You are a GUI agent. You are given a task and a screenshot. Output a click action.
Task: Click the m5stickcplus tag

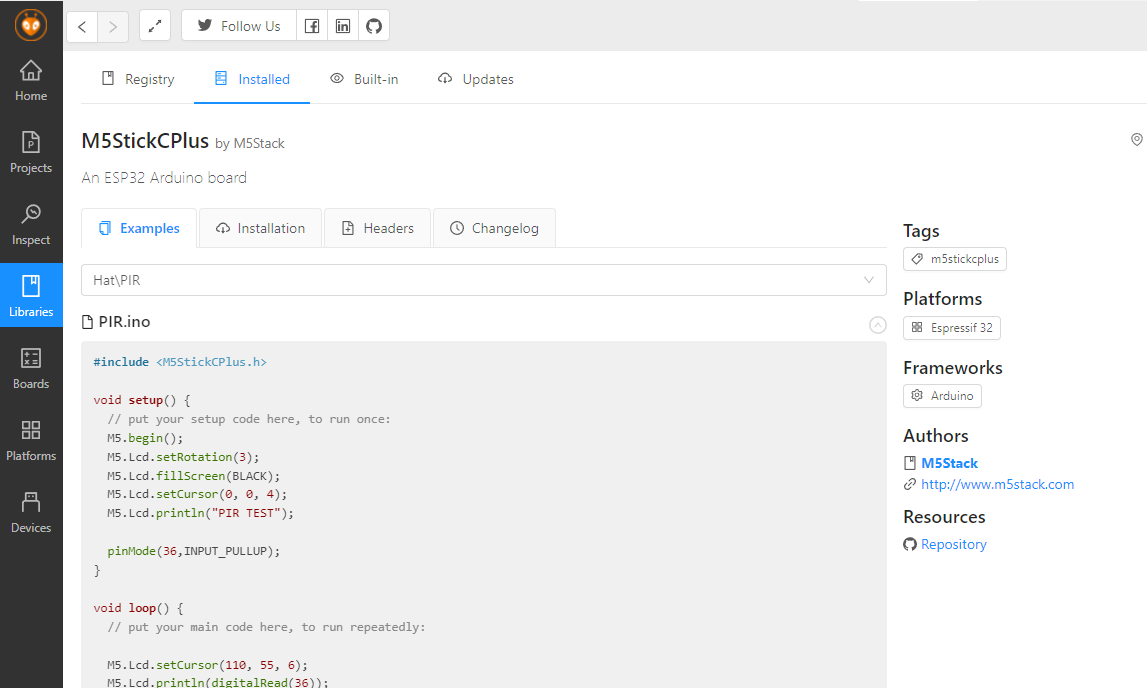coord(955,259)
